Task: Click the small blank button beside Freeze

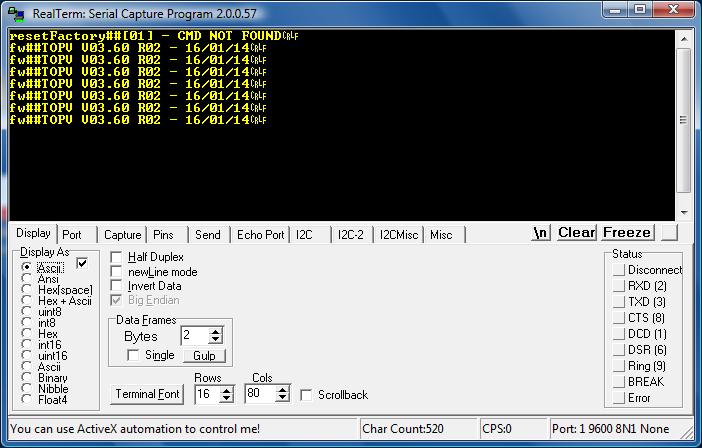Action: [x=669, y=233]
